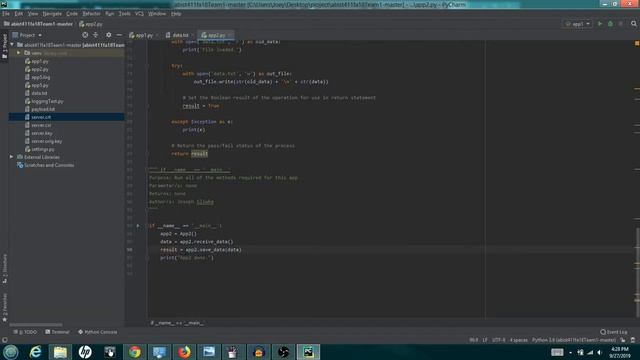Open the Terminal tool window
The width and height of the screenshot is (640, 360).
[x=57, y=332]
